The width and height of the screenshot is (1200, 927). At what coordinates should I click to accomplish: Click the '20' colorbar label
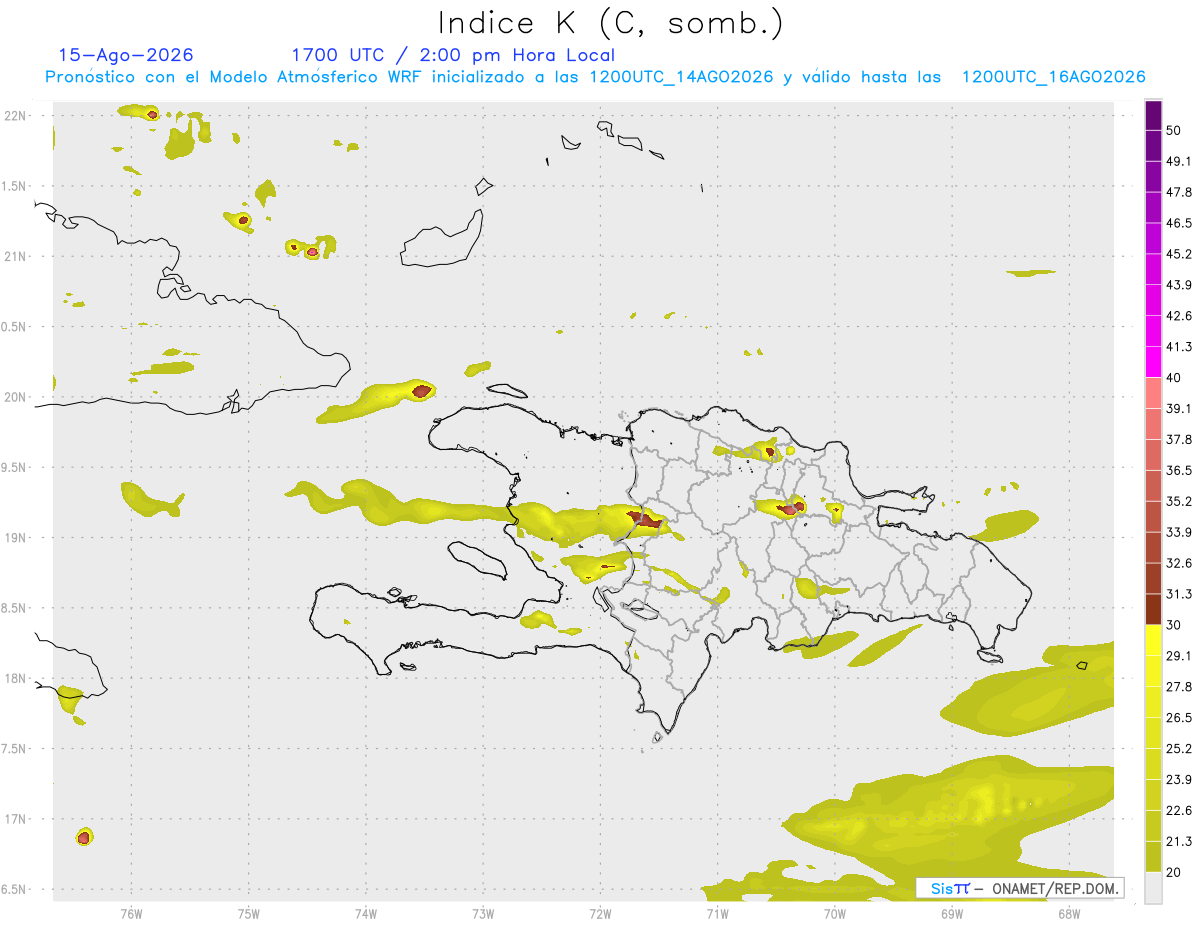(x=1174, y=871)
